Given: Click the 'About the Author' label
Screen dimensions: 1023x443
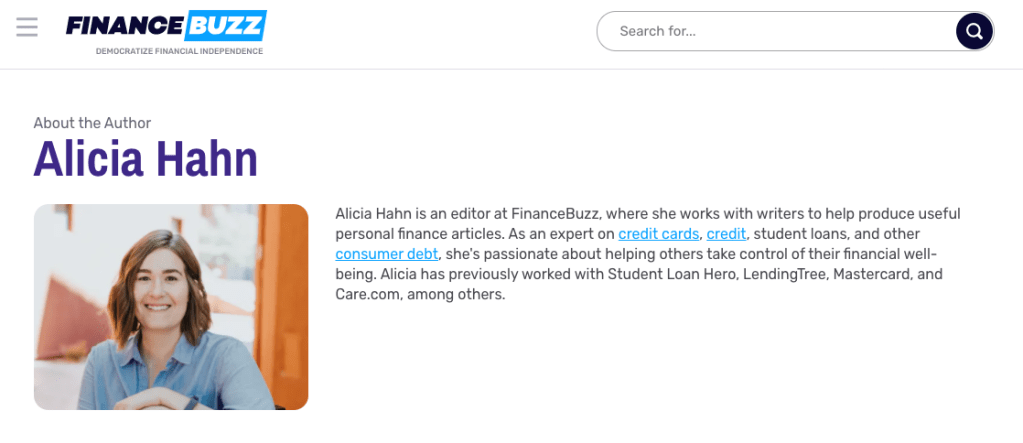Looking at the screenshot, I should [92, 123].
